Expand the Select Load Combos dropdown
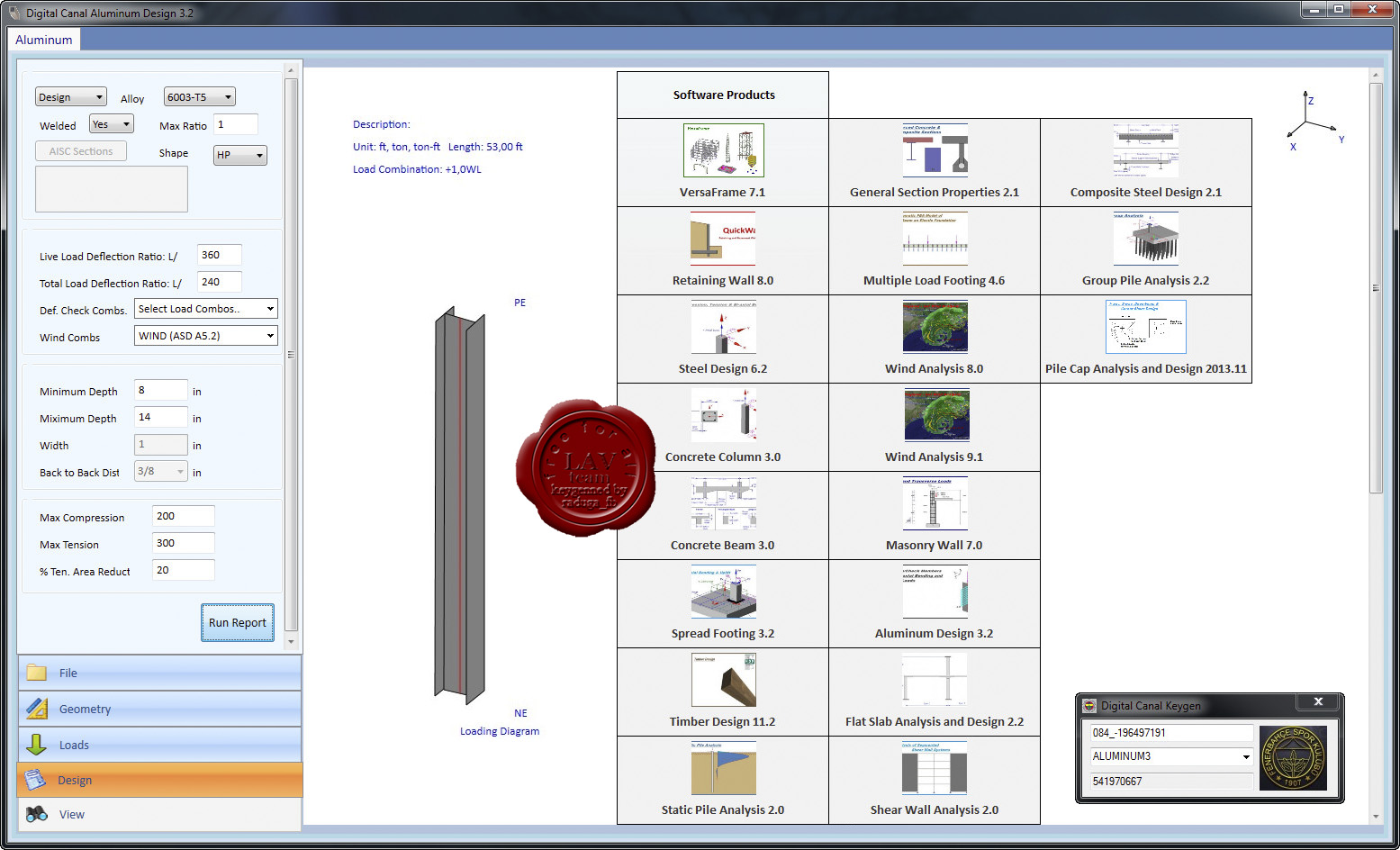The height and width of the screenshot is (850, 1400). pyautogui.click(x=206, y=309)
